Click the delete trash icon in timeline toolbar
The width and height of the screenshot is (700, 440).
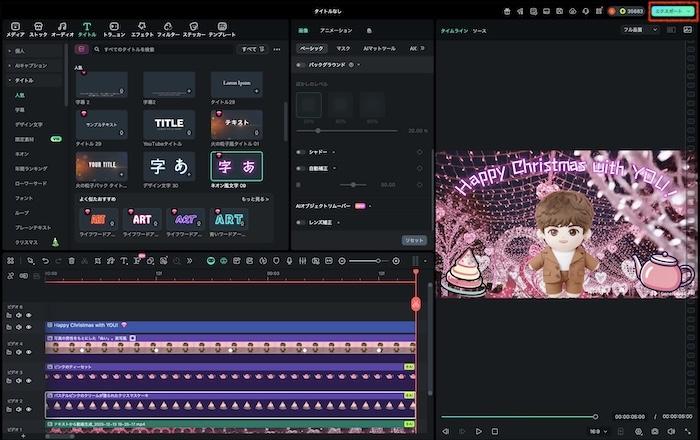click(71, 261)
